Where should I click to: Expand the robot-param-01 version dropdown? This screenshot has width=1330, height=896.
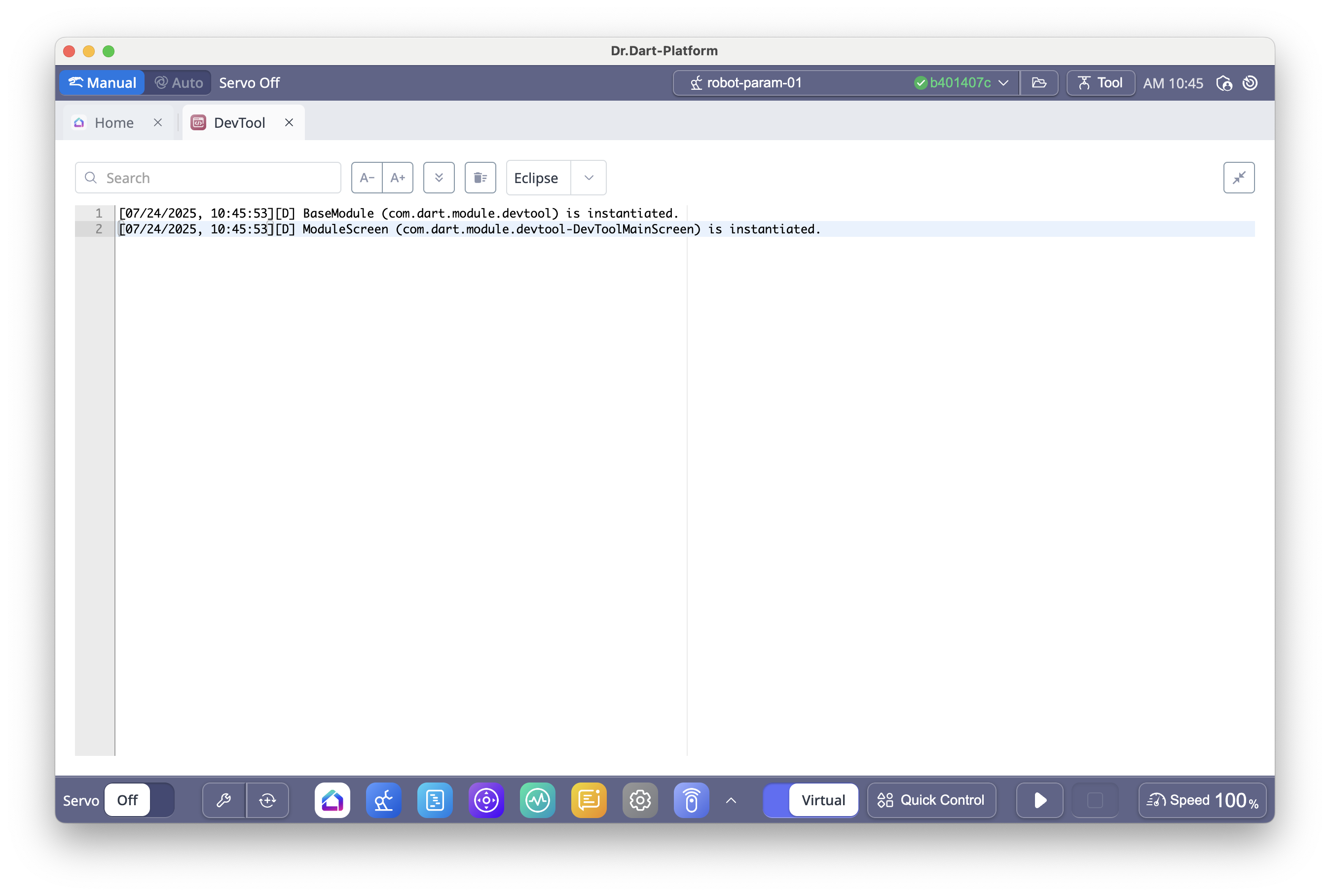tap(1003, 83)
